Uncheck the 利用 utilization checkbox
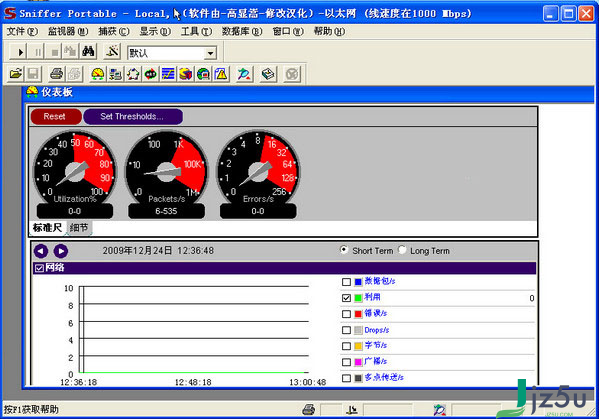The height and width of the screenshot is (419, 599). [346, 298]
